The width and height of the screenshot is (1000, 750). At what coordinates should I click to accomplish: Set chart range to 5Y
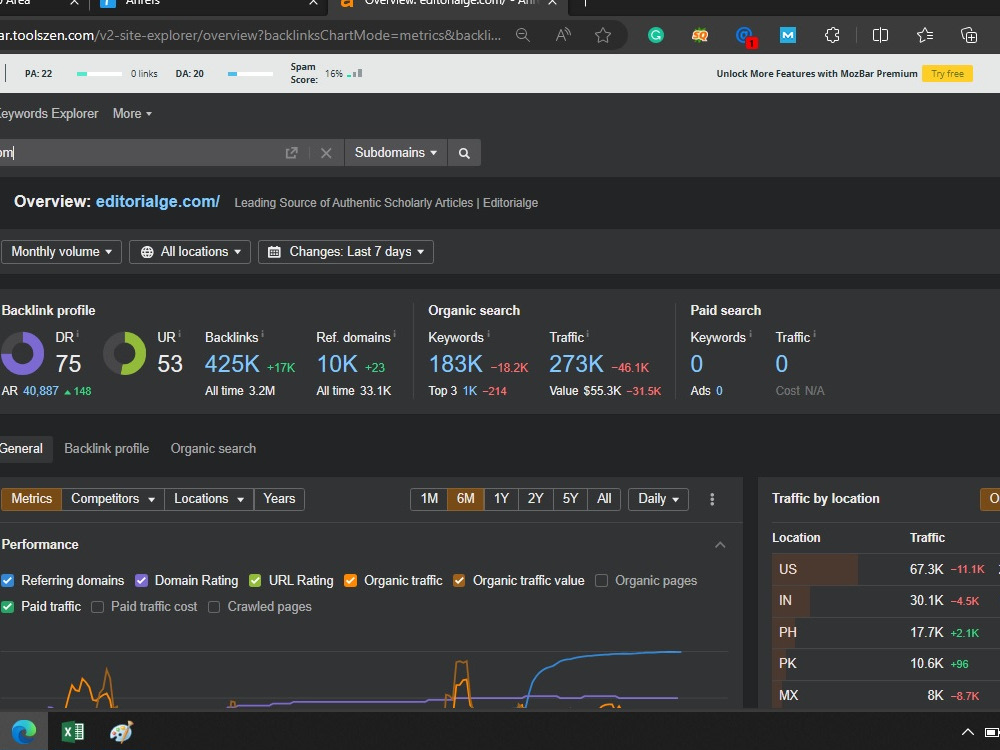coord(570,499)
